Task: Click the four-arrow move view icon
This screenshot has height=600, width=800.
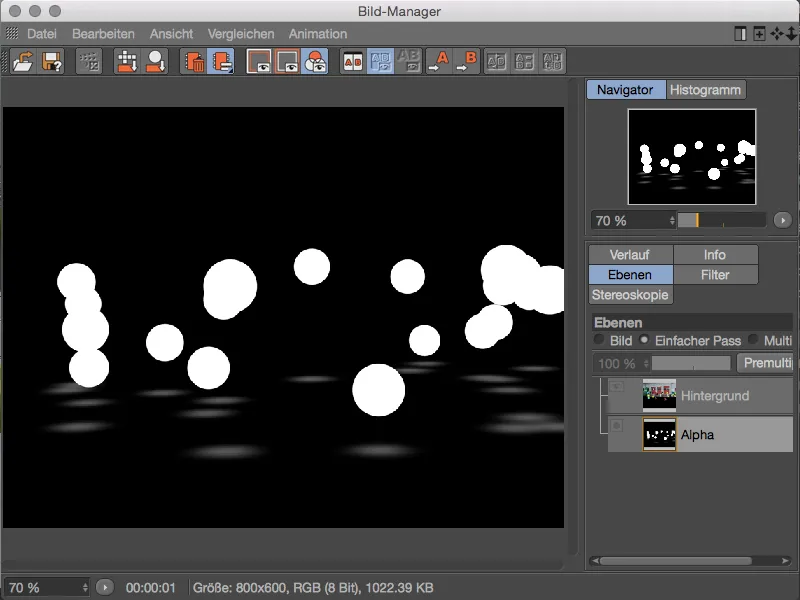Action: [x=777, y=34]
